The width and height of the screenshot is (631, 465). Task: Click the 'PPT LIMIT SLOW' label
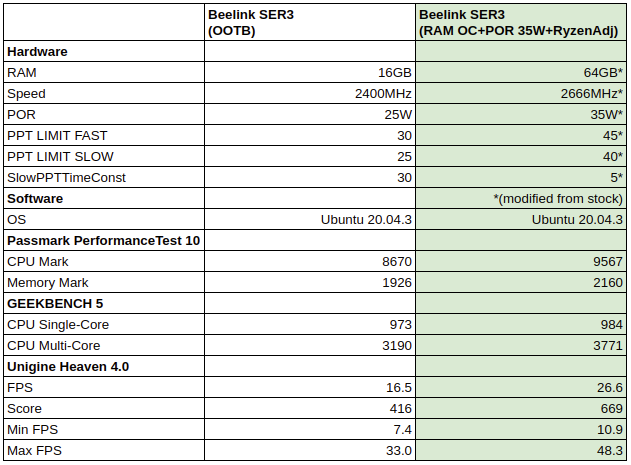pos(104,156)
